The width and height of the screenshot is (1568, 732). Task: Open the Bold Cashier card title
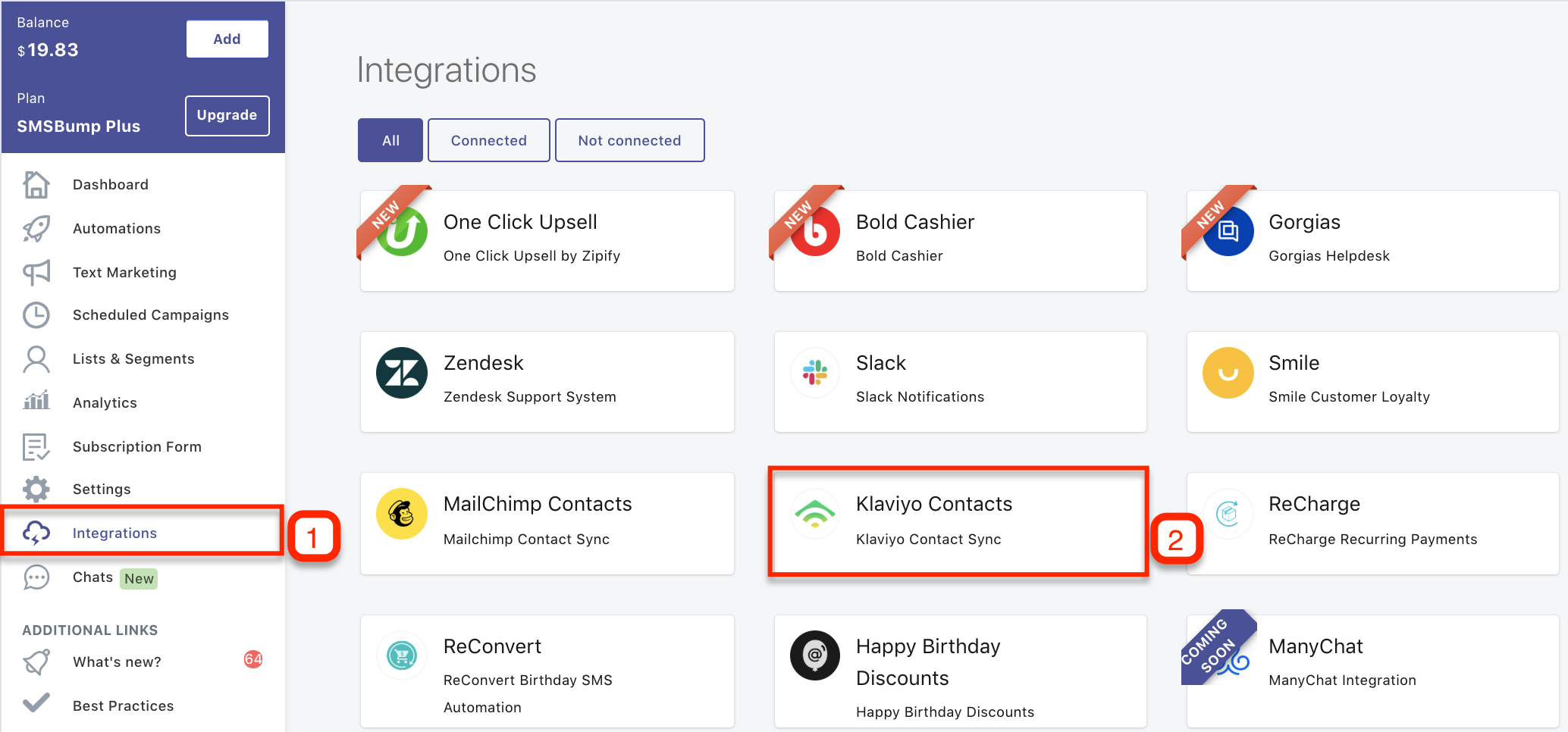[x=915, y=222]
